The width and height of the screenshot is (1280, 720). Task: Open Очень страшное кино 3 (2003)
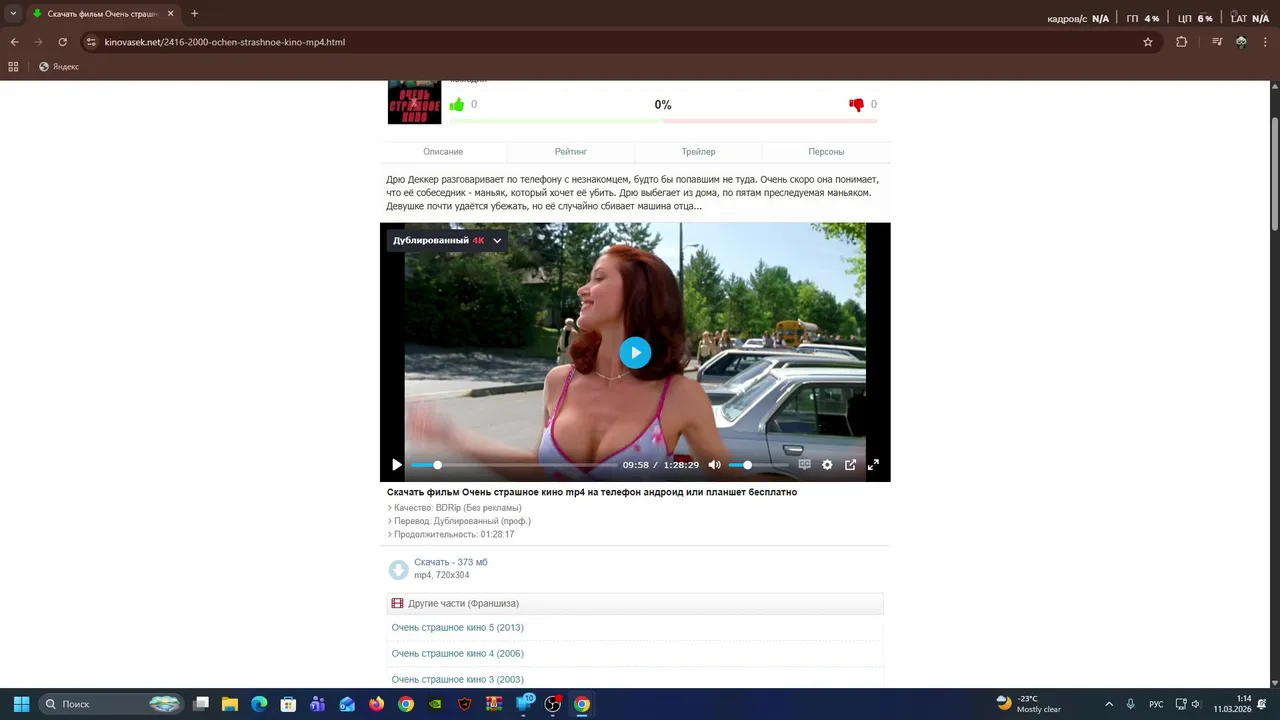pos(458,680)
